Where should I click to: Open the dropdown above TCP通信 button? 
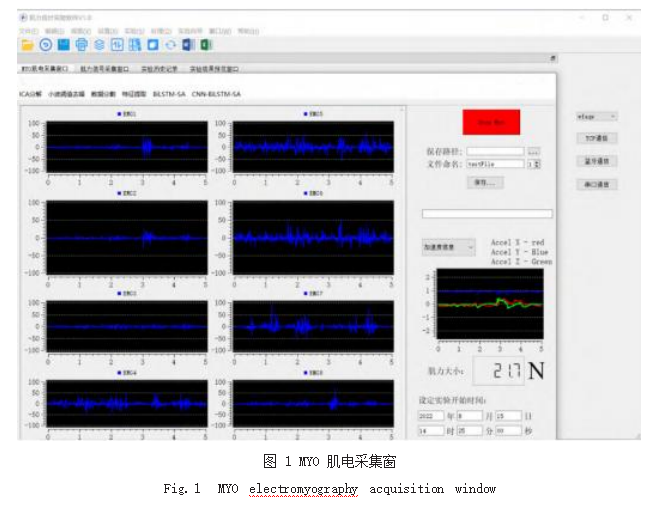pyautogui.click(x=597, y=116)
